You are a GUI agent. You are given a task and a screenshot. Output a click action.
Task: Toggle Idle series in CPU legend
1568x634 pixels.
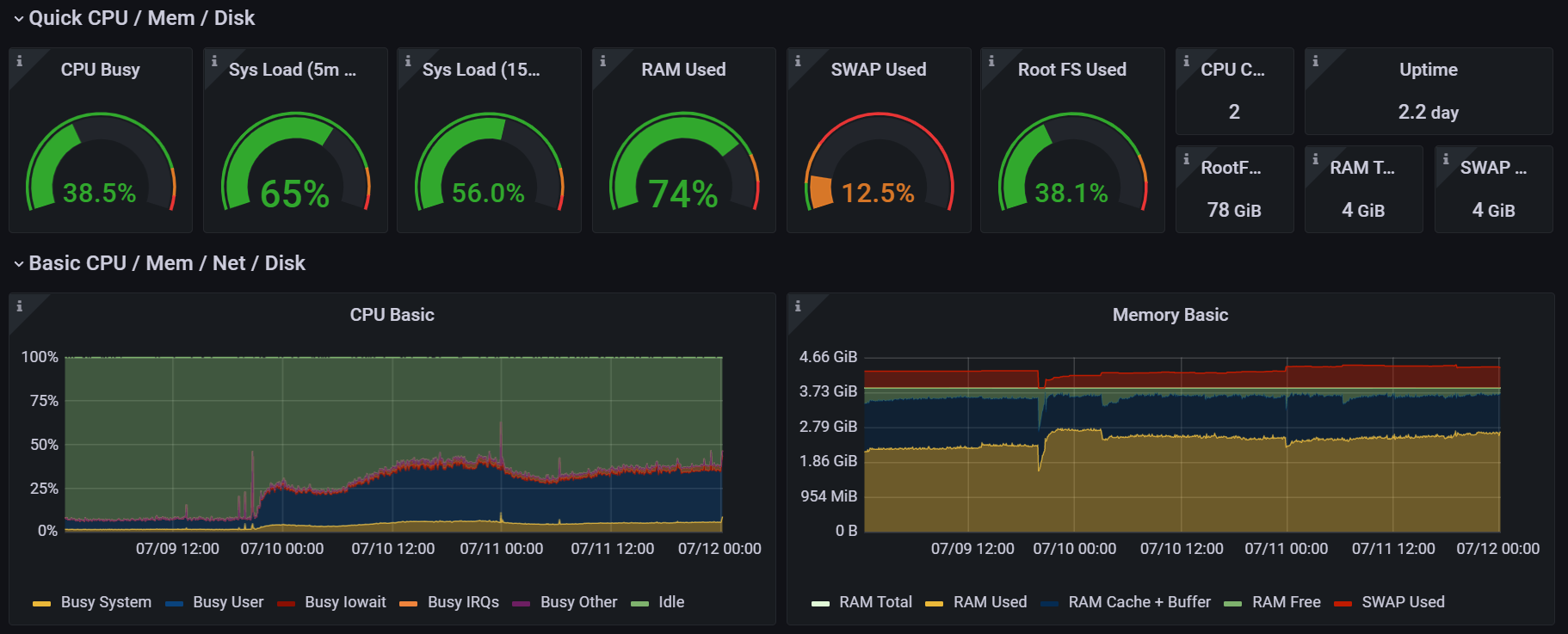click(x=671, y=602)
